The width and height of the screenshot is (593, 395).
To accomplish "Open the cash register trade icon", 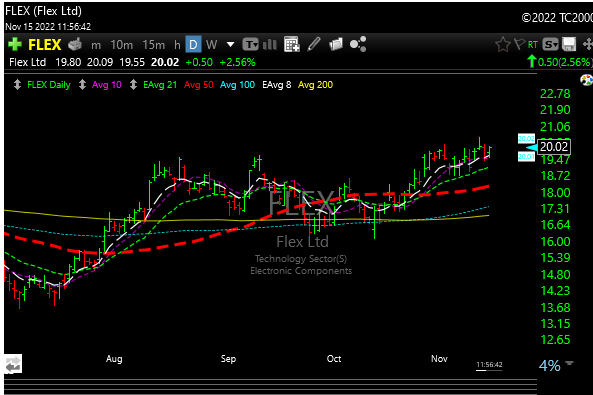I will point(75,45).
